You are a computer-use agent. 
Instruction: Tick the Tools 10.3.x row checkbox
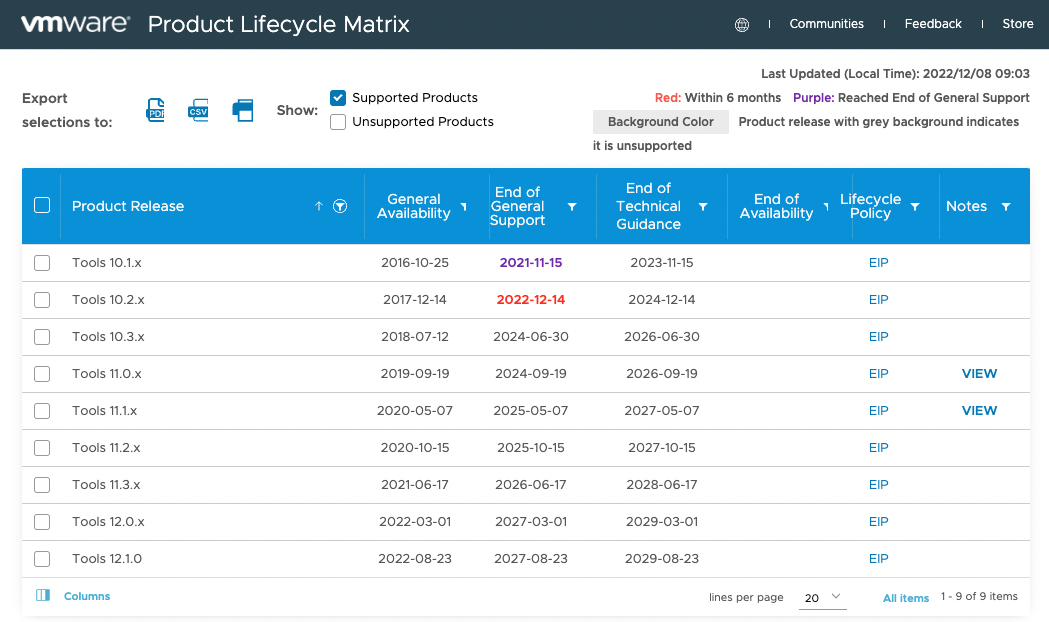click(x=42, y=336)
